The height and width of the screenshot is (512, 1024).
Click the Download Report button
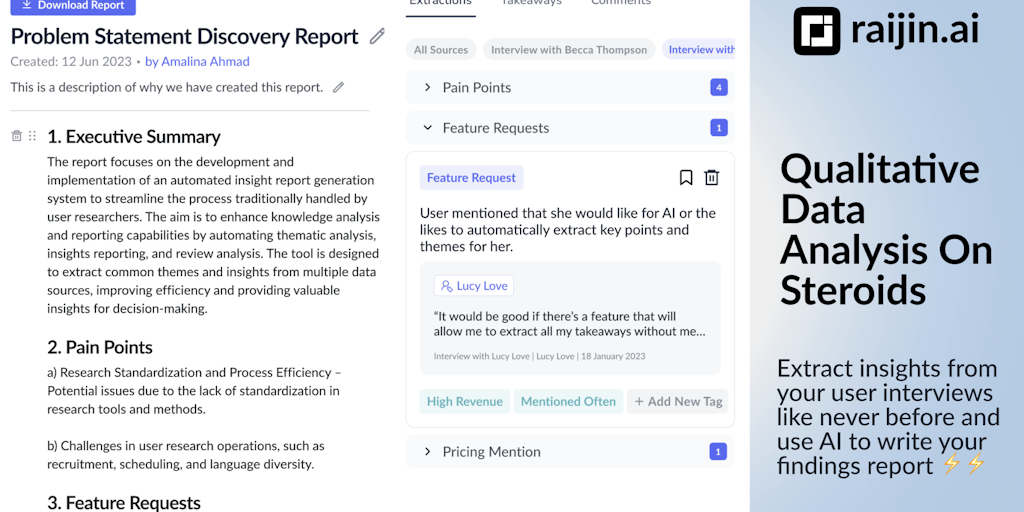72,6
